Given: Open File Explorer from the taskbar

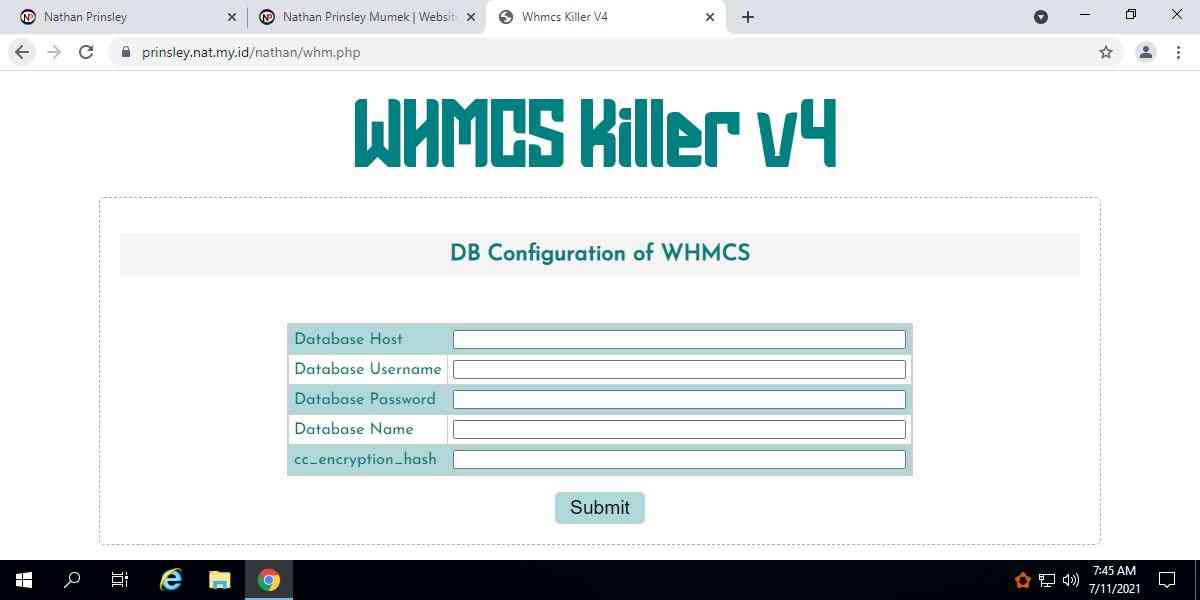Looking at the screenshot, I should [220, 580].
